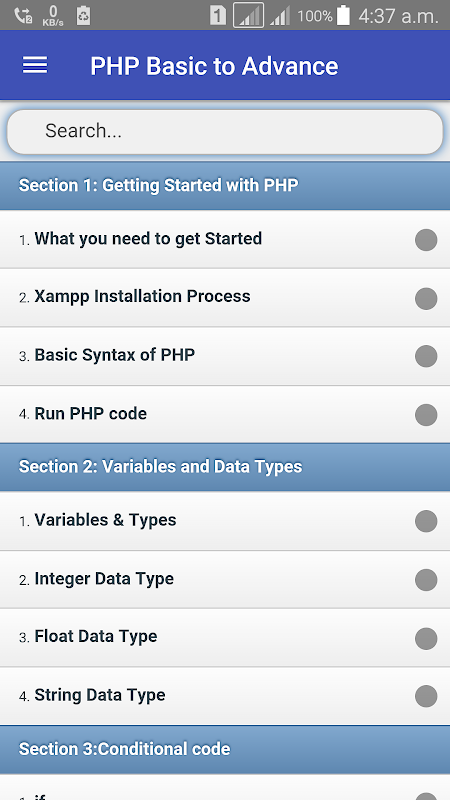Focus the Search input field
The width and height of the screenshot is (450, 800).
coord(225,132)
